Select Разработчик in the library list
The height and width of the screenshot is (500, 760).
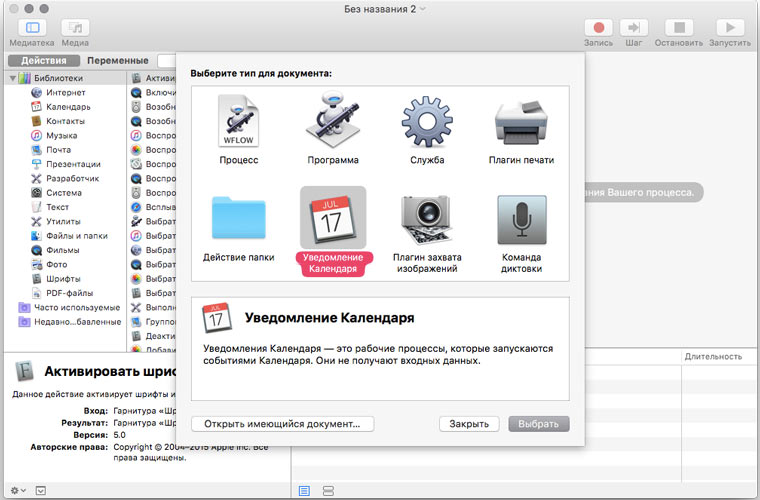tap(65, 178)
